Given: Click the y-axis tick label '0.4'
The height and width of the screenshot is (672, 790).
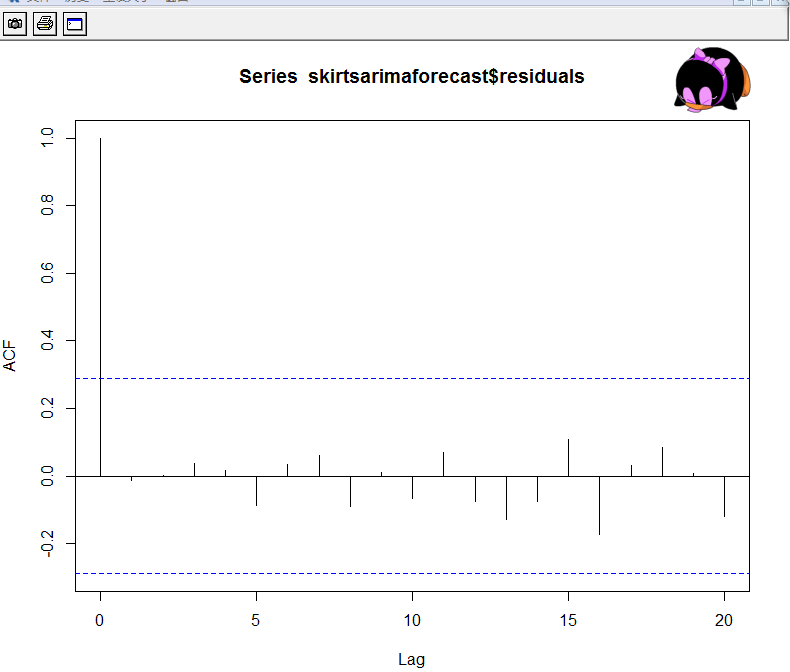Looking at the screenshot, I should (x=47, y=341).
